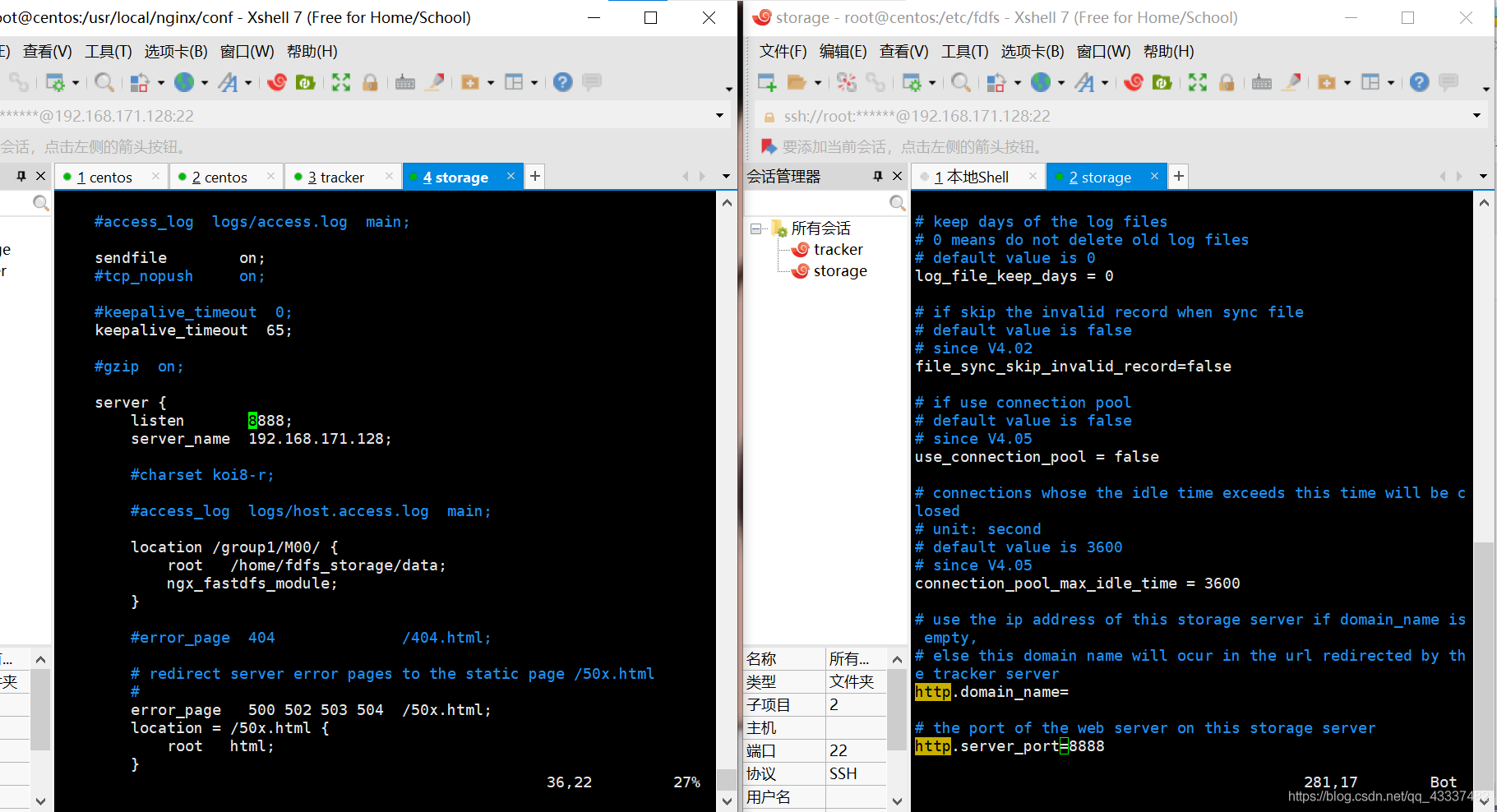Open the 选项卡(B) menu in the storage window
This screenshot has width=1497, height=812.
click(x=1033, y=52)
